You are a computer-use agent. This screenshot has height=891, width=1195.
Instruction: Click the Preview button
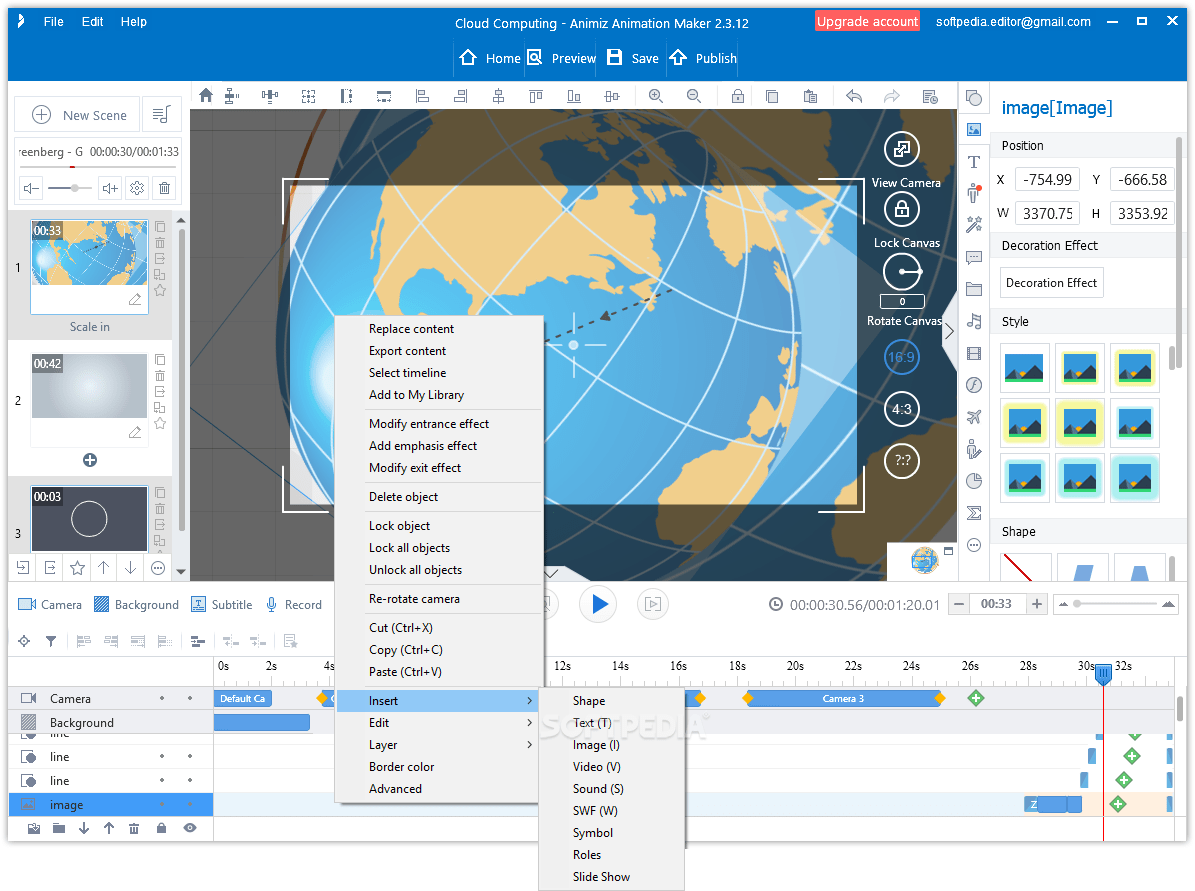pyautogui.click(x=562, y=58)
